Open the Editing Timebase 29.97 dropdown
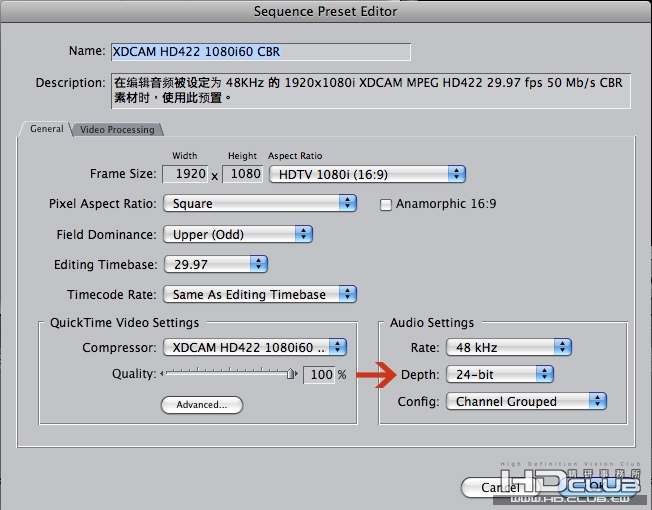Viewport: 652px width, 510px height. pyautogui.click(x=215, y=264)
